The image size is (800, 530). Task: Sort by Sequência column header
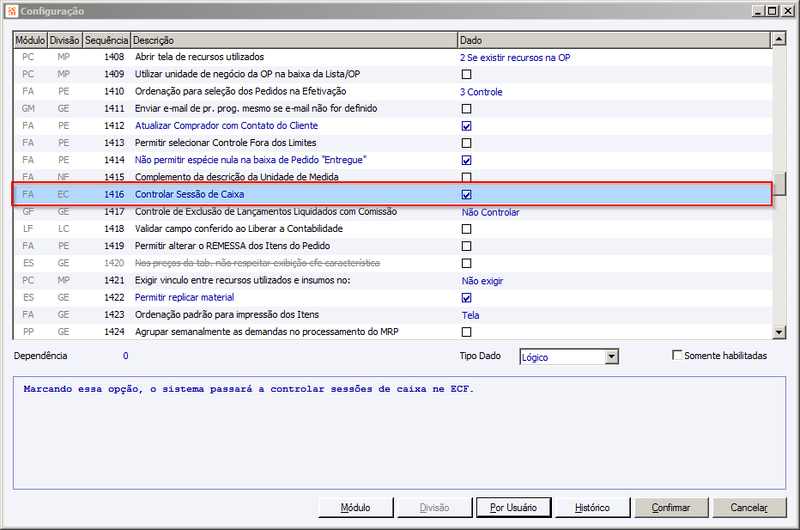pos(106,40)
